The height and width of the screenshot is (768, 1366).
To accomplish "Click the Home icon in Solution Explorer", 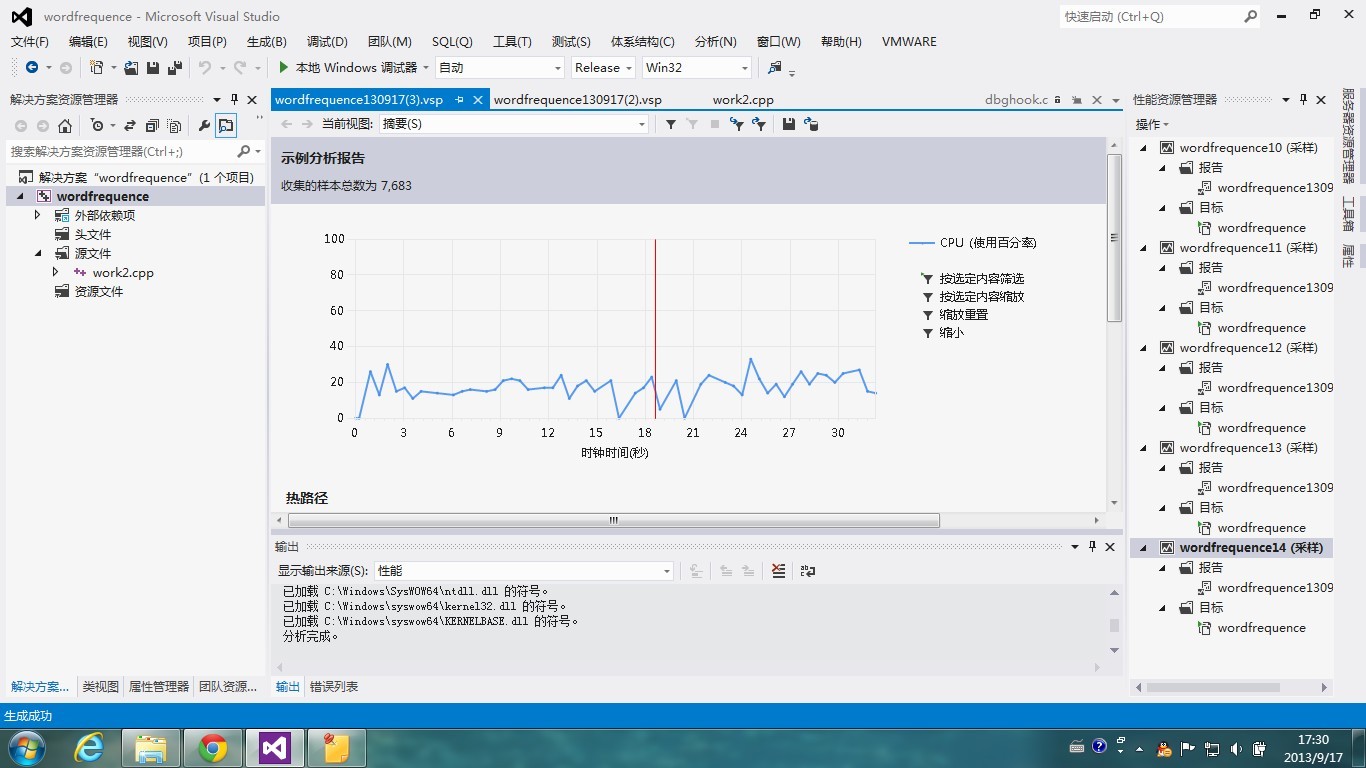I will point(65,126).
